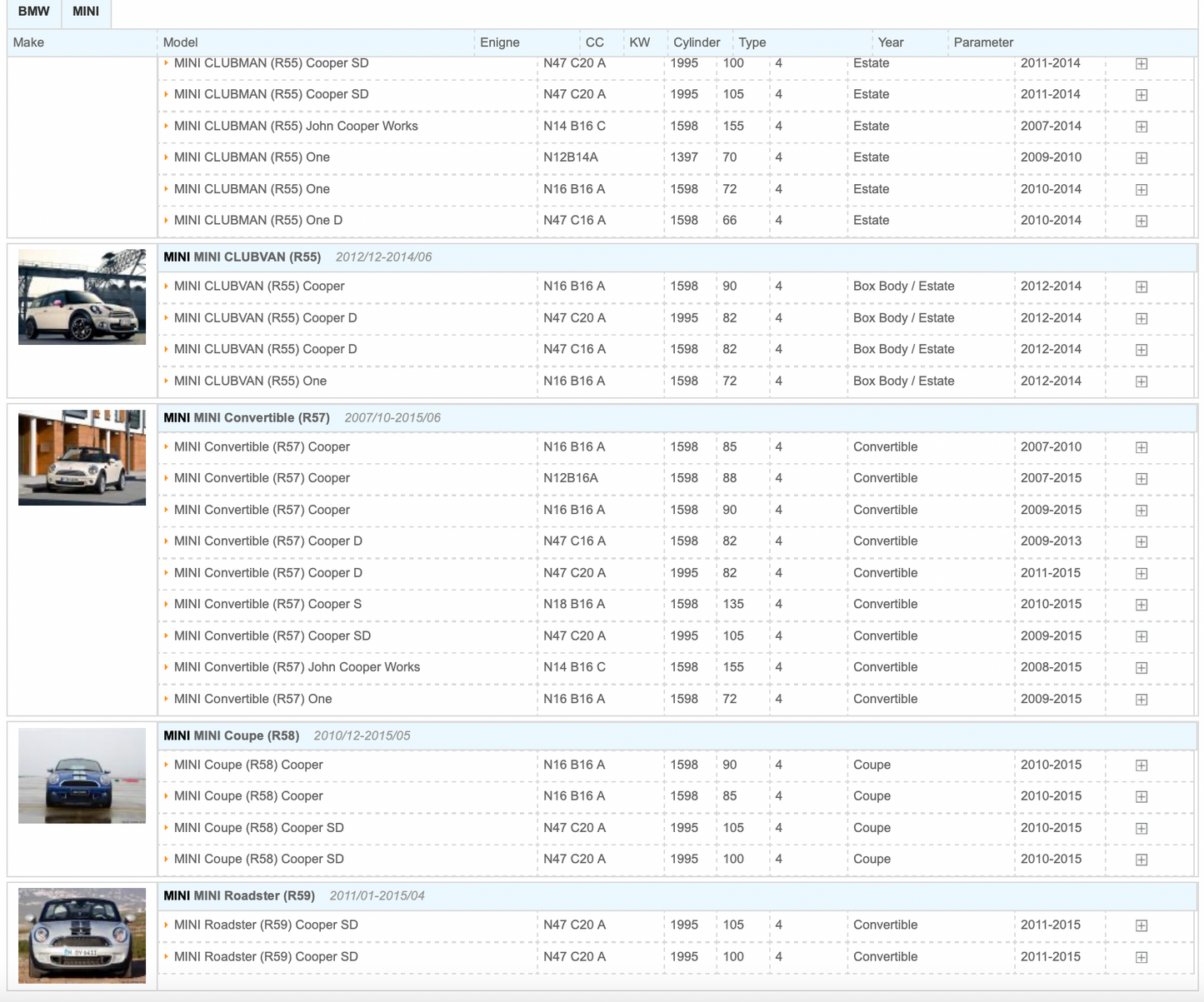Open the MINI Convertible (R57) group heading
This screenshot has height=1002, width=1204.
247,418
